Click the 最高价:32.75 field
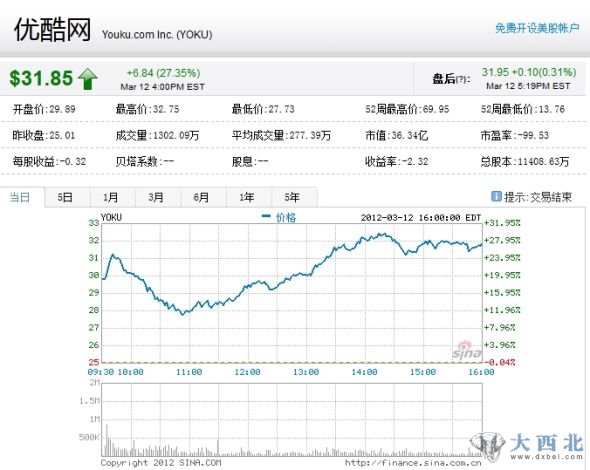The width and height of the screenshot is (590, 470). tap(147, 109)
